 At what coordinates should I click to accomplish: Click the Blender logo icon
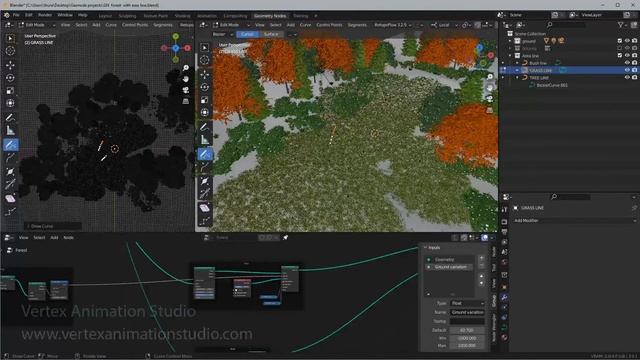(7, 15)
